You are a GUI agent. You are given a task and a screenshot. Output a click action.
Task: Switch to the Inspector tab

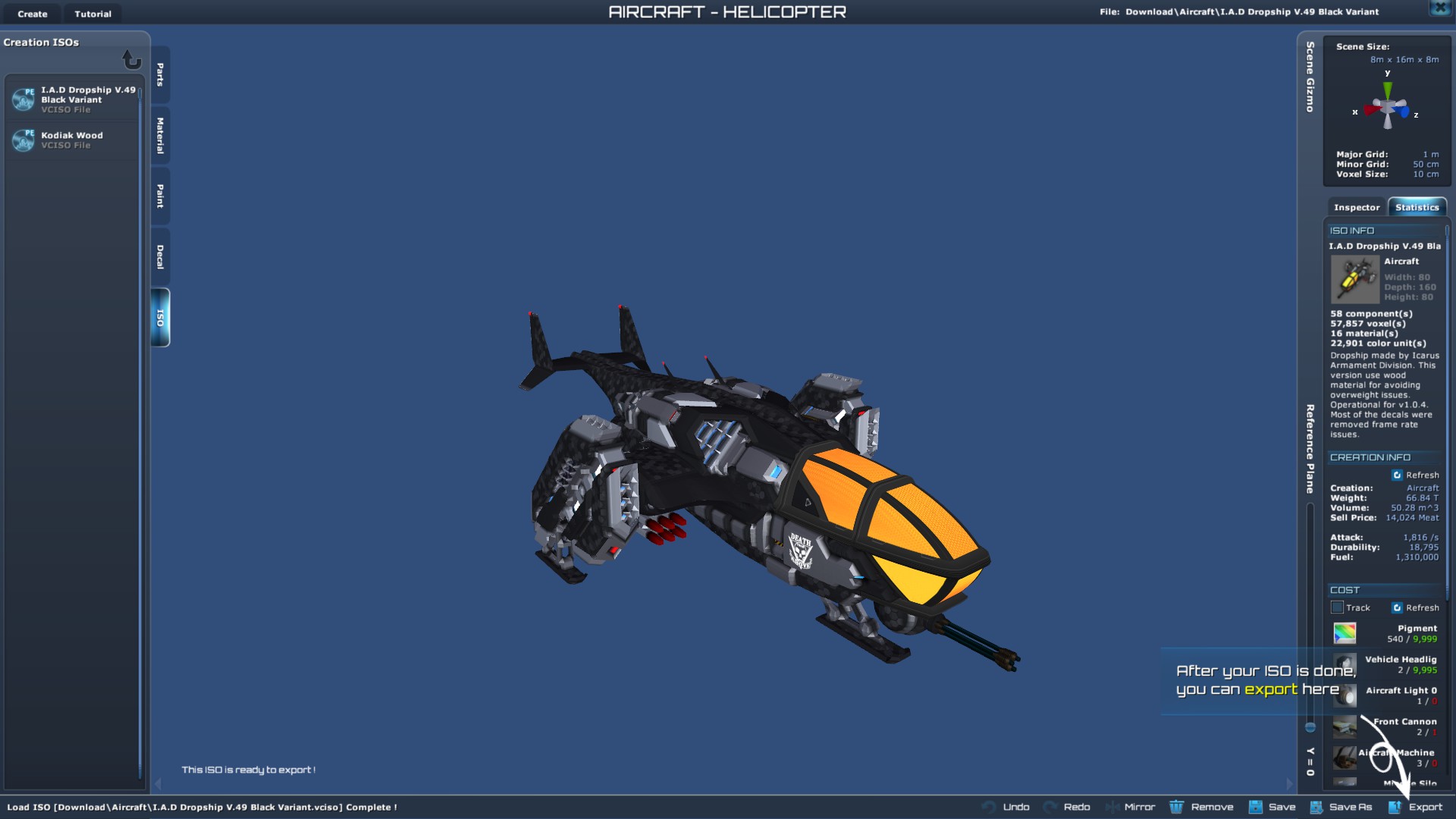pyautogui.click(x=1356, y=207)
